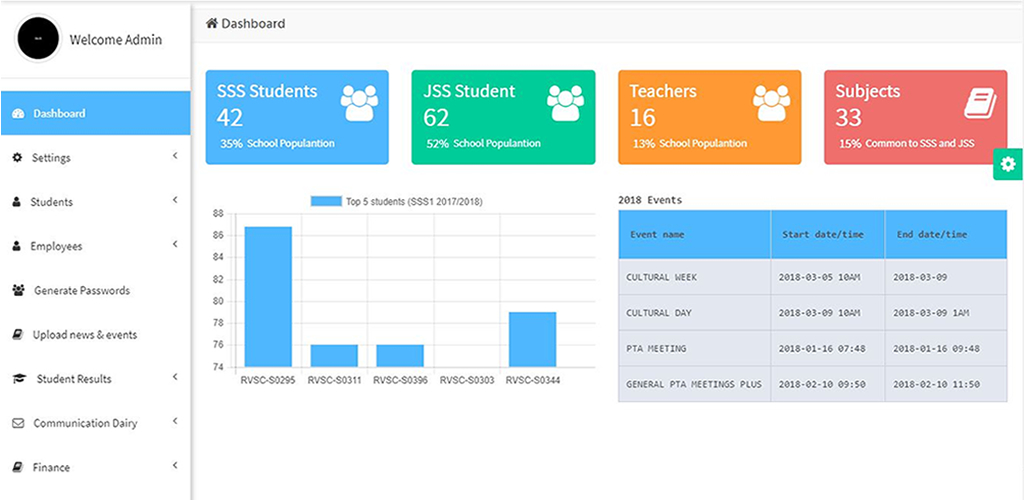This screenshot has height=500, width=1024.
Task: Click the group icon on JSS Student card
Action: (565, 101)
